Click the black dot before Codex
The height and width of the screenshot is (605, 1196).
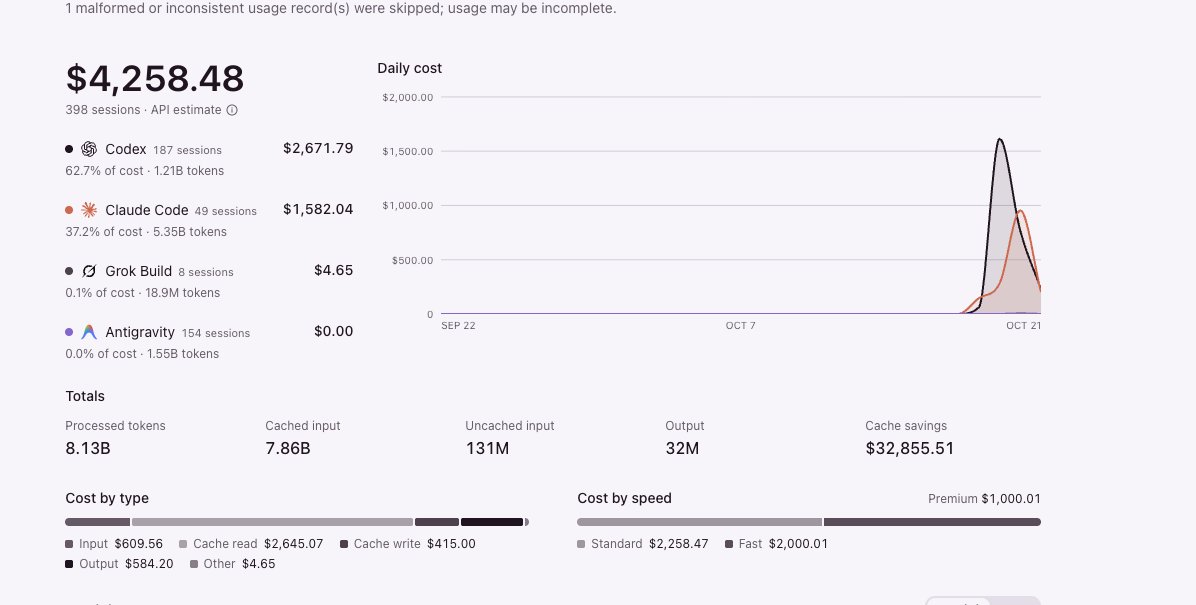[69, 150]
